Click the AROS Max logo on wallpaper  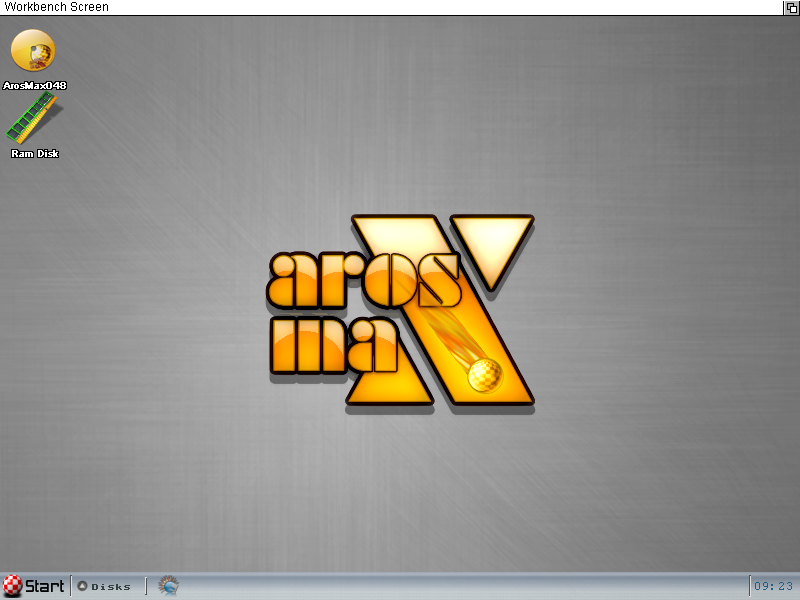401,310
